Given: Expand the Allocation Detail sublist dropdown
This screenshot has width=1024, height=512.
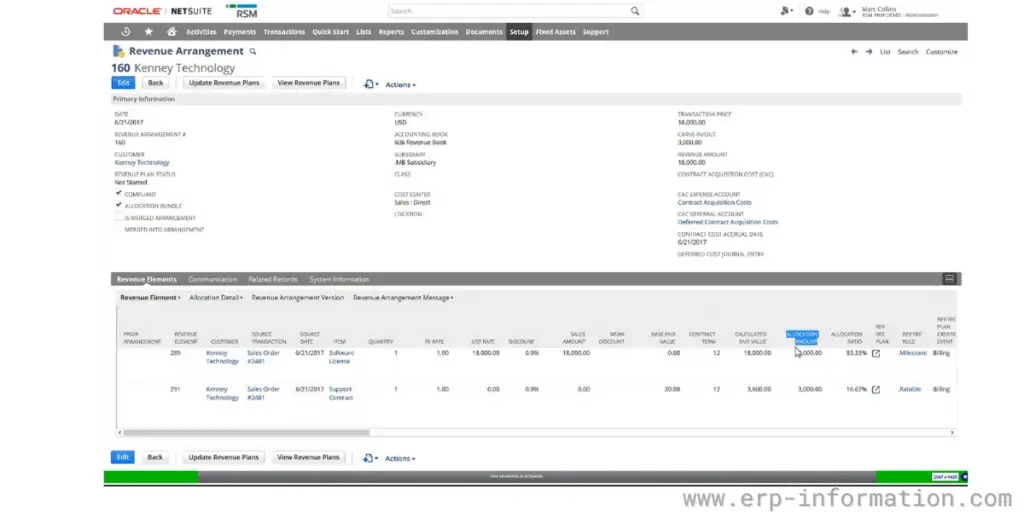Looking at the screenshot, I should (x=216, y=297).
